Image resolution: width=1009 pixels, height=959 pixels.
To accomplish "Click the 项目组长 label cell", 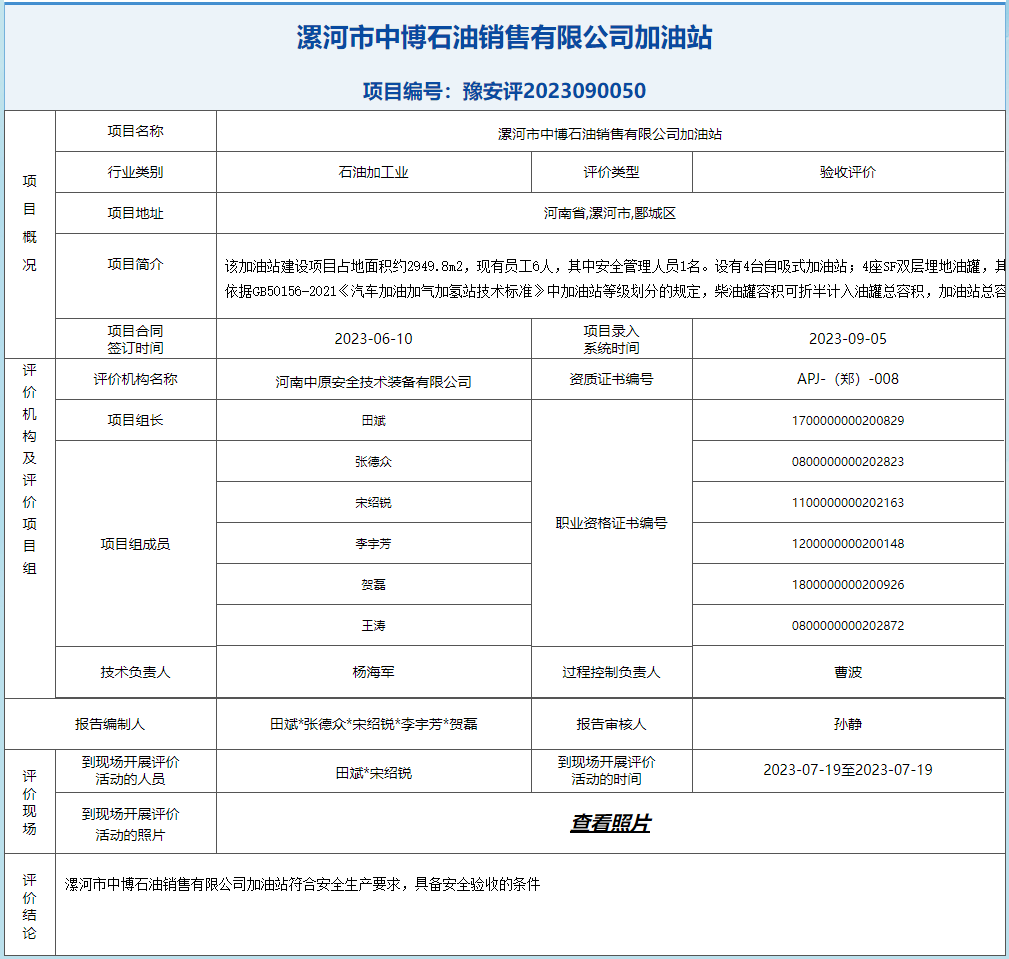I will (x=135, y=420).
